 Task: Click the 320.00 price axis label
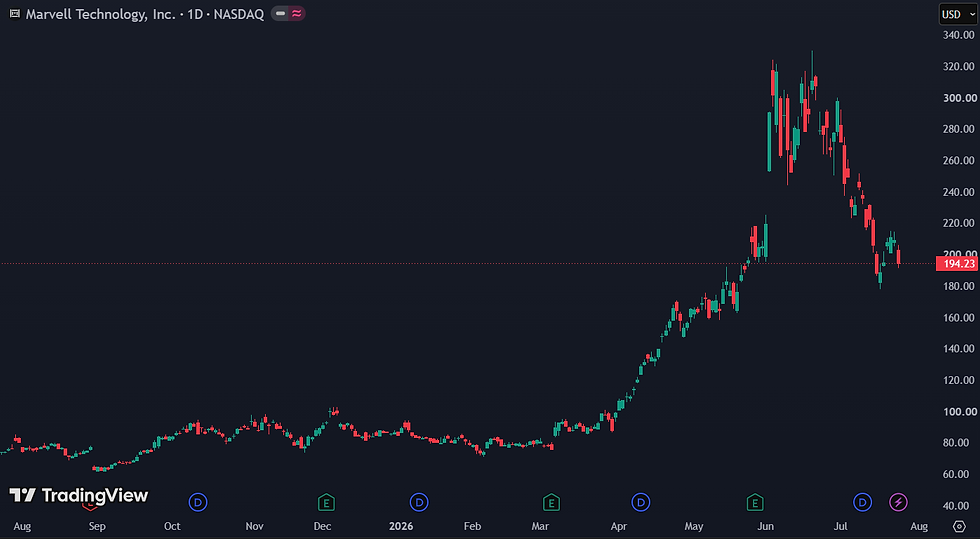point(959,66)
